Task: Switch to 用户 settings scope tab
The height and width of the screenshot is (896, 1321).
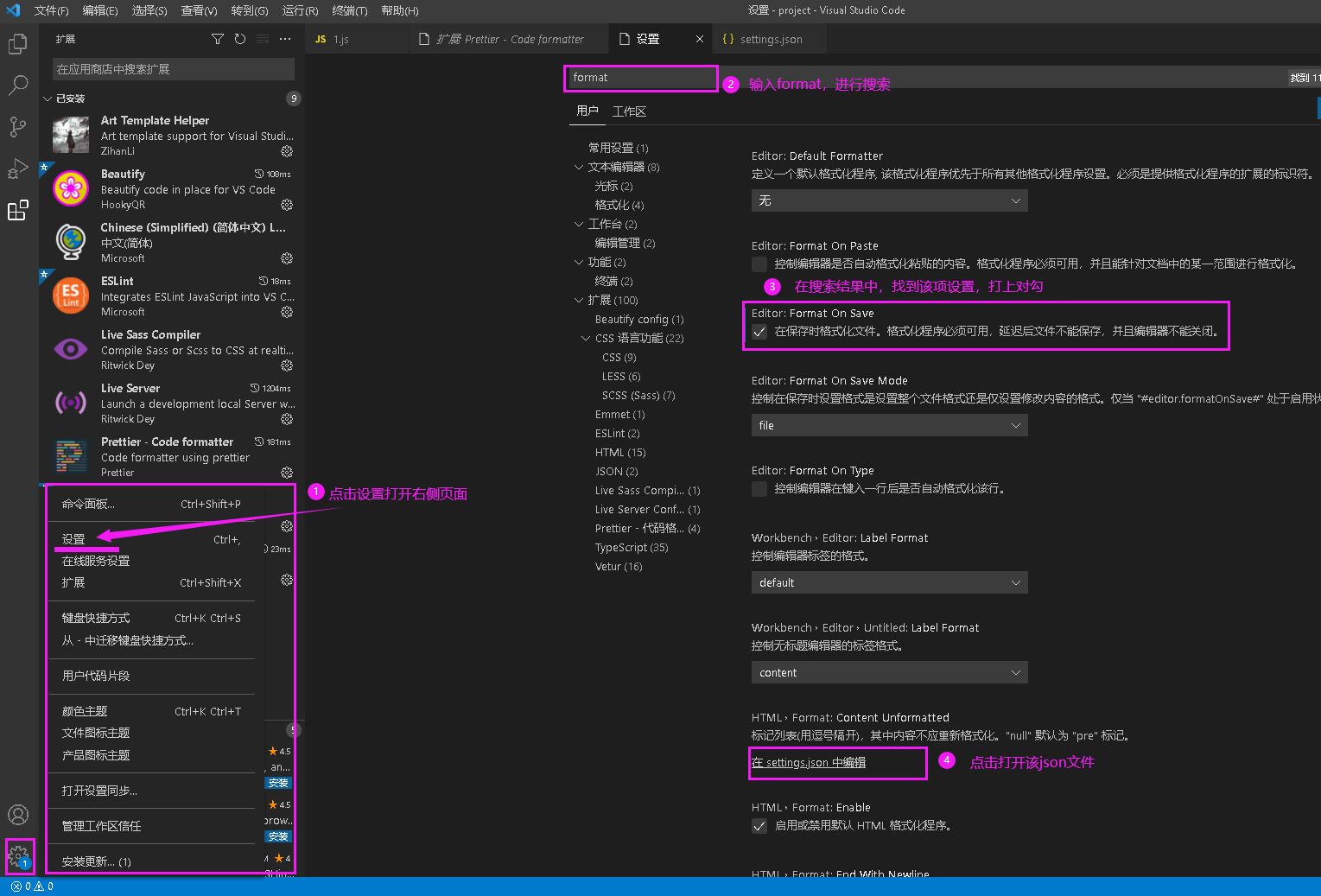Action: pos(587,111)
